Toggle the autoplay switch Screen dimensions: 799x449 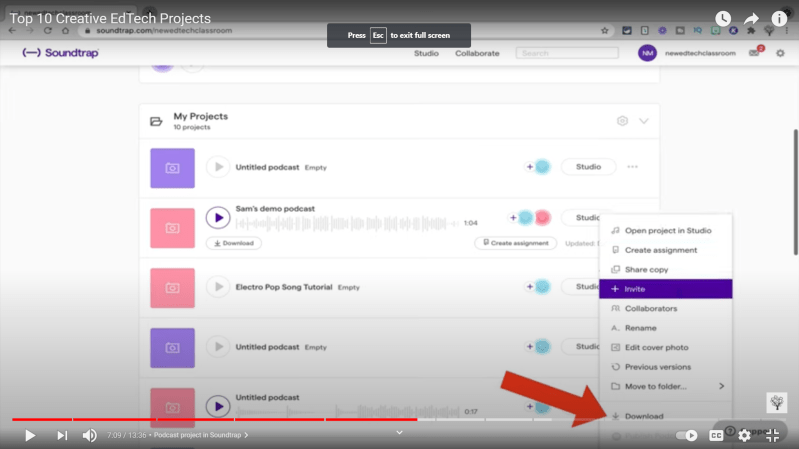tap(687, 435)
